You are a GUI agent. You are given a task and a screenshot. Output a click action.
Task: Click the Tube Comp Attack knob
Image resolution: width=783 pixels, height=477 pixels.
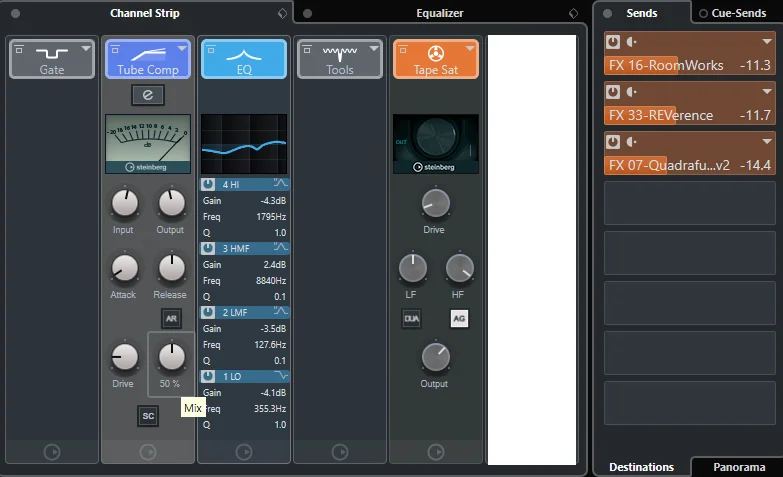click(x=124, y=268)
